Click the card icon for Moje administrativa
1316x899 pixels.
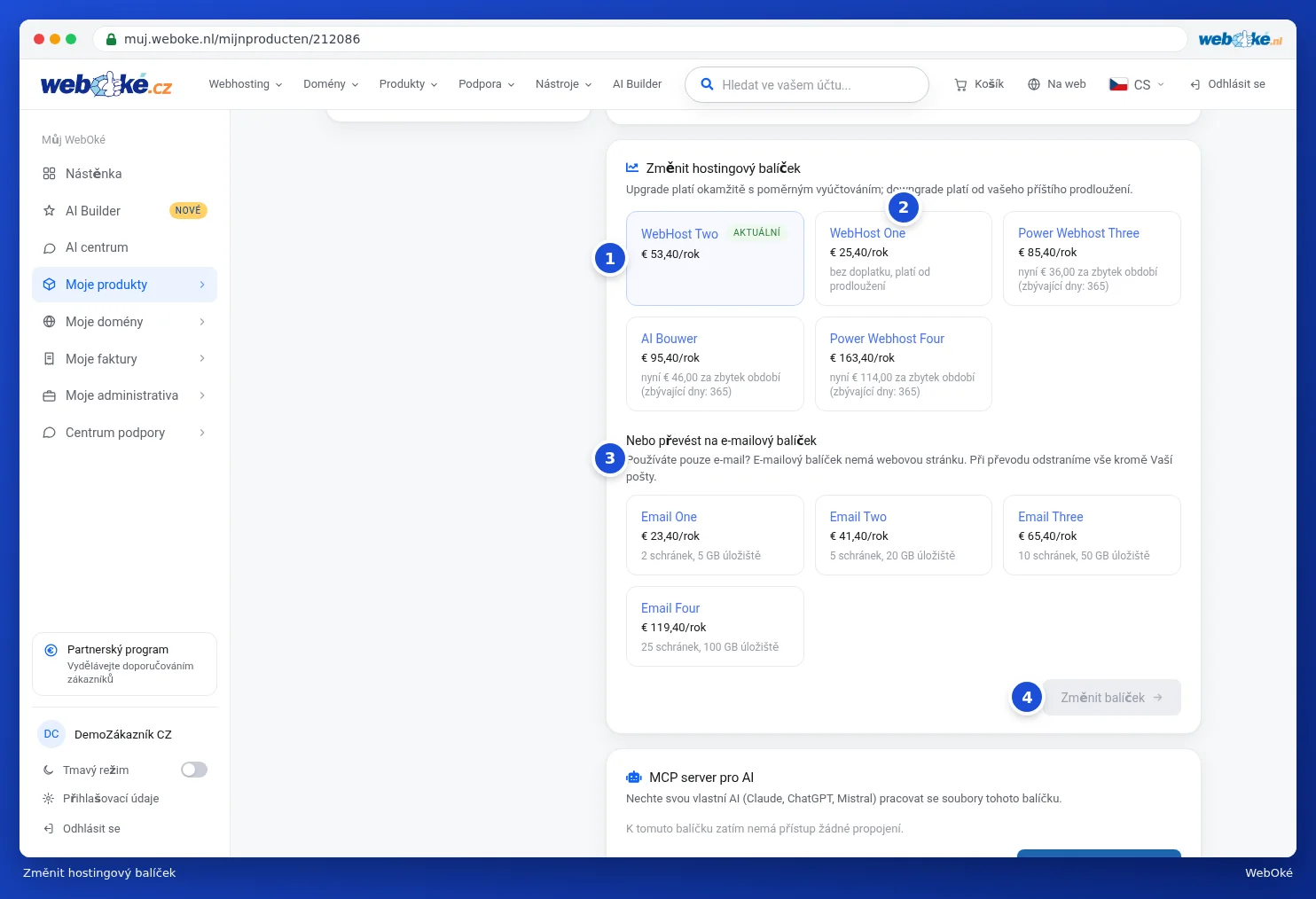coord(49,395)
